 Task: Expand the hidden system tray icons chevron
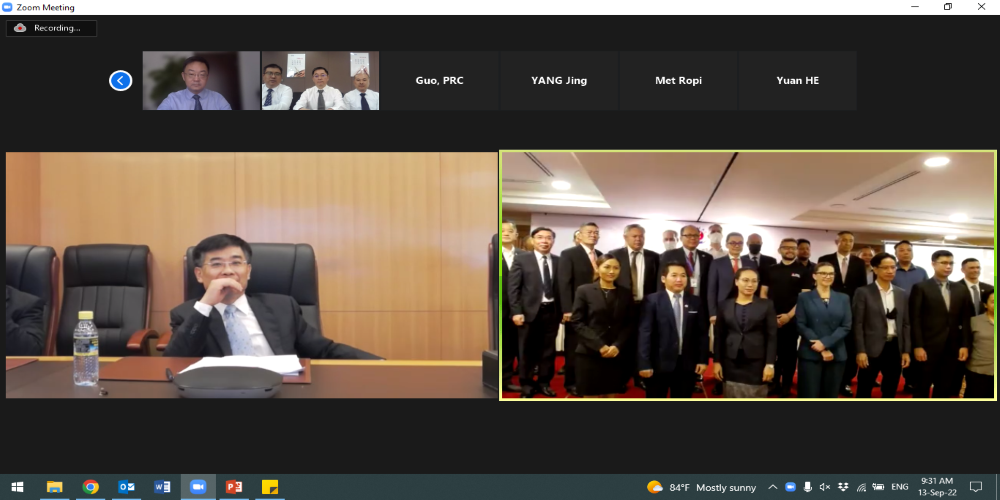(772, 487)
